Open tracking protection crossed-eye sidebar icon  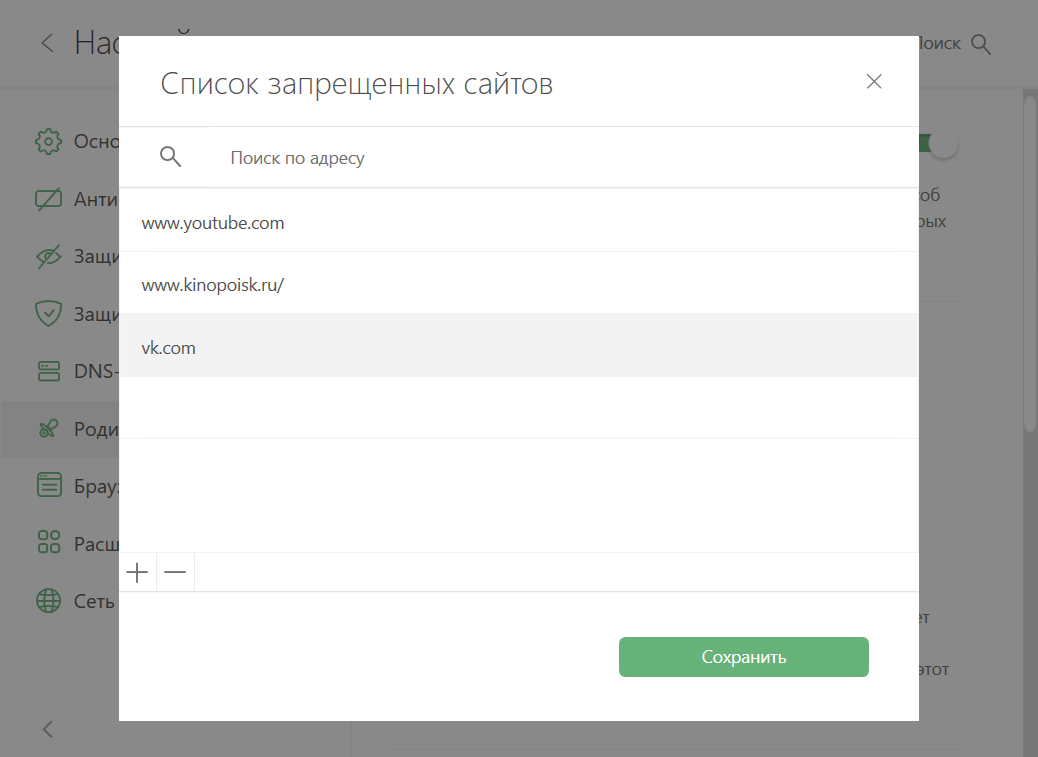pyautogui.click(x=48, y=256)
